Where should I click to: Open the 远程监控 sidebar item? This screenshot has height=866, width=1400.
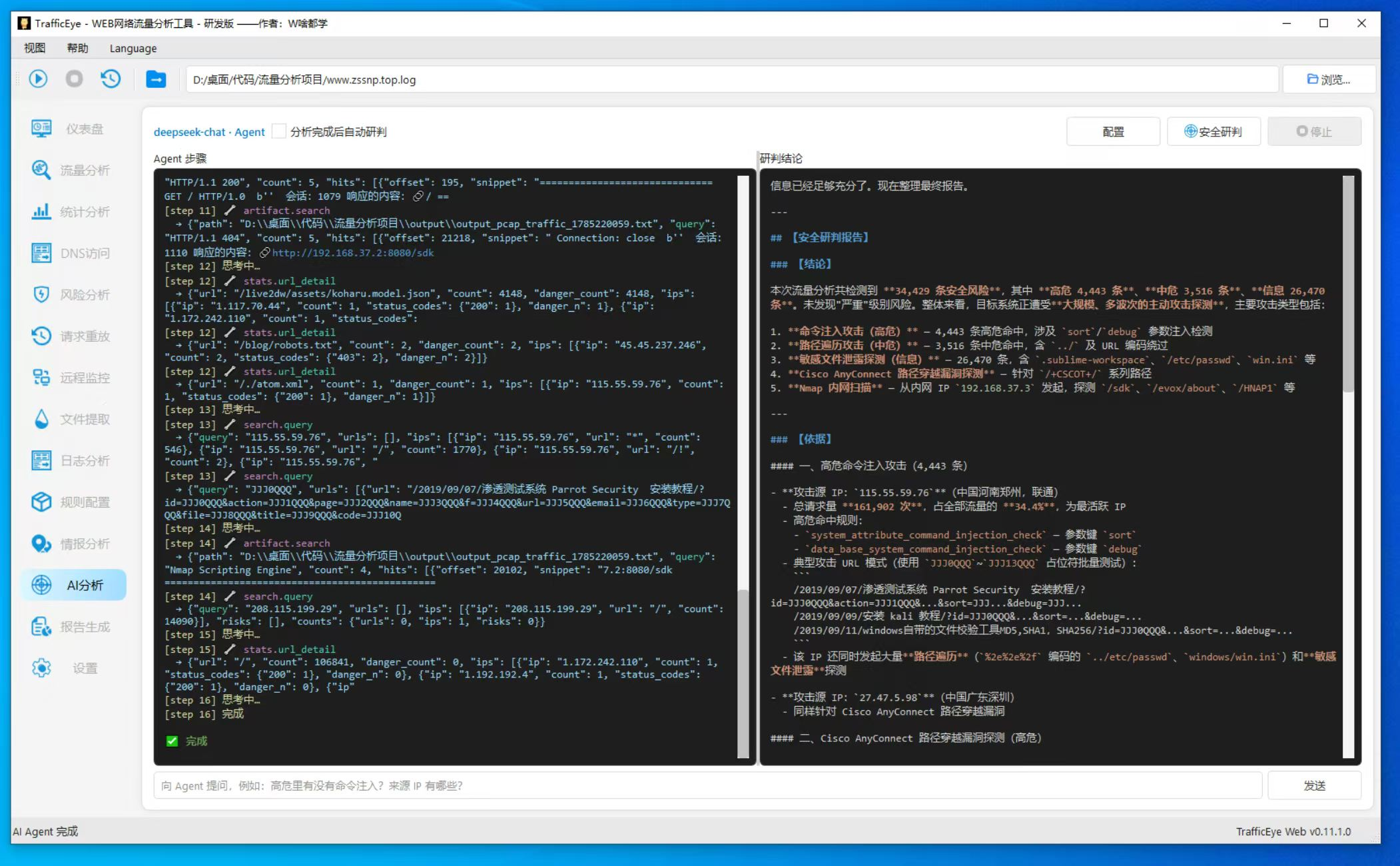(x=73, y=378)
